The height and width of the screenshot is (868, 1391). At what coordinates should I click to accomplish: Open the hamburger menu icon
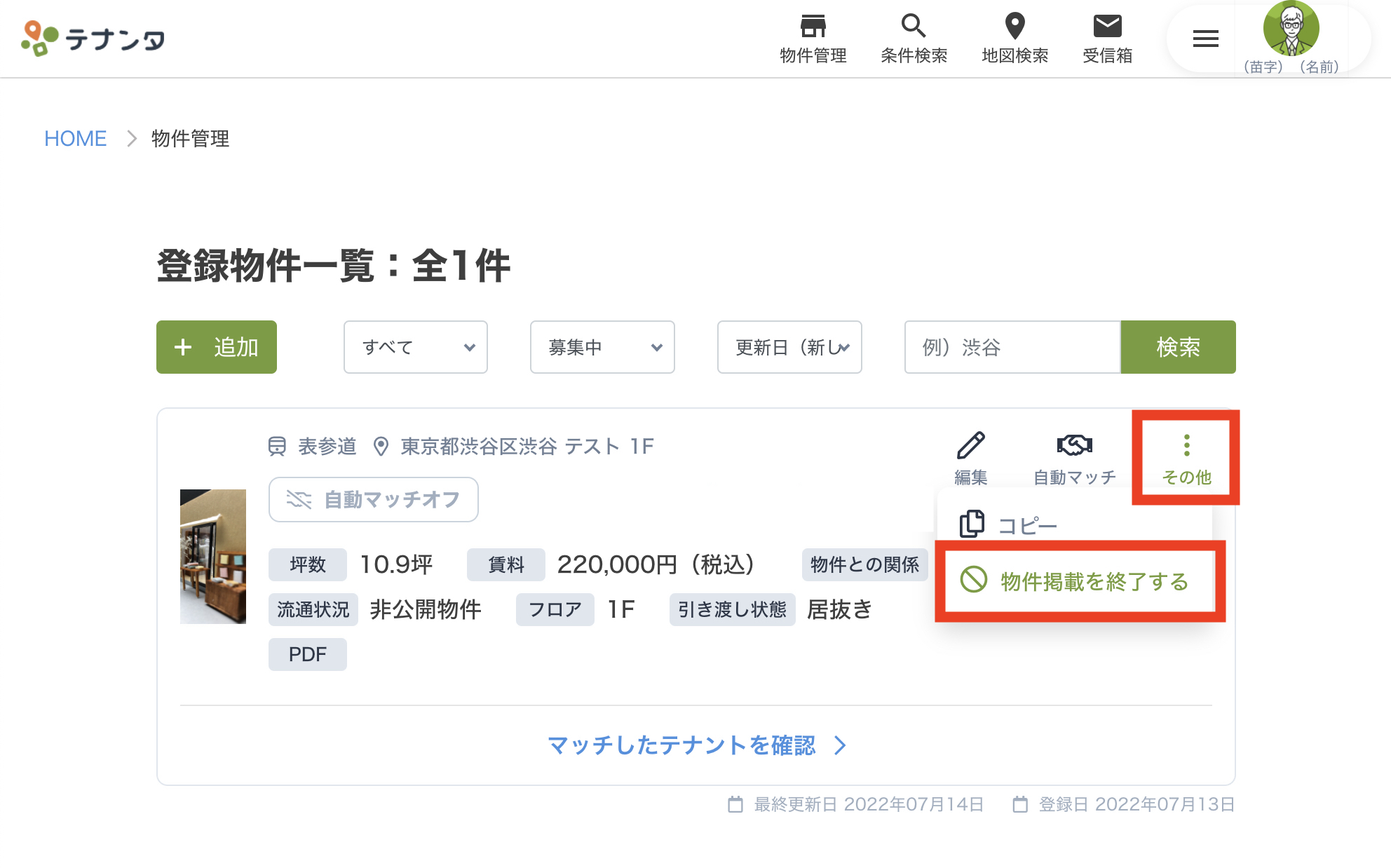(x=1205, y=39)
